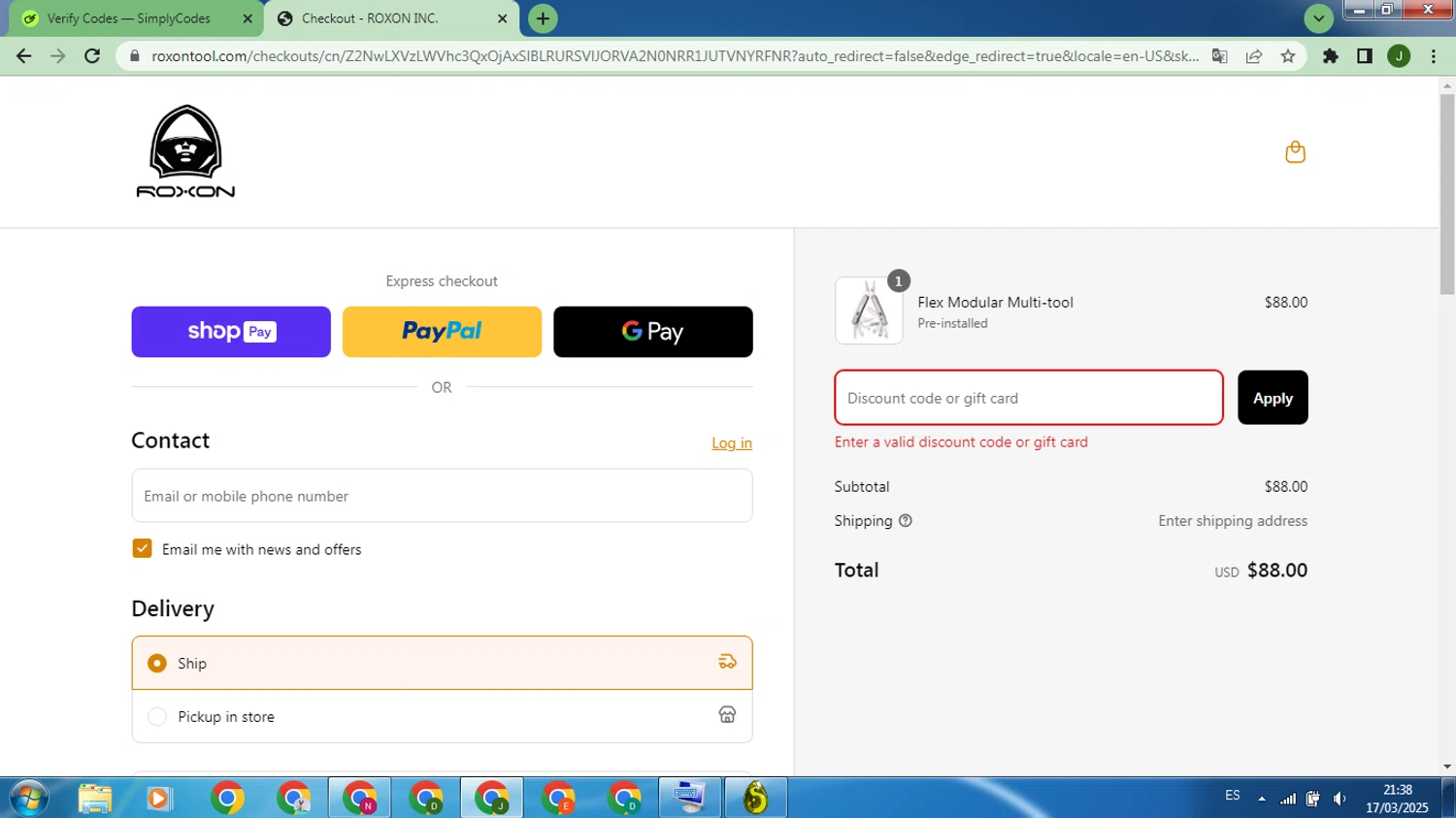Click the ROXON logo
1456x818 pixels.
click(185, 151)
